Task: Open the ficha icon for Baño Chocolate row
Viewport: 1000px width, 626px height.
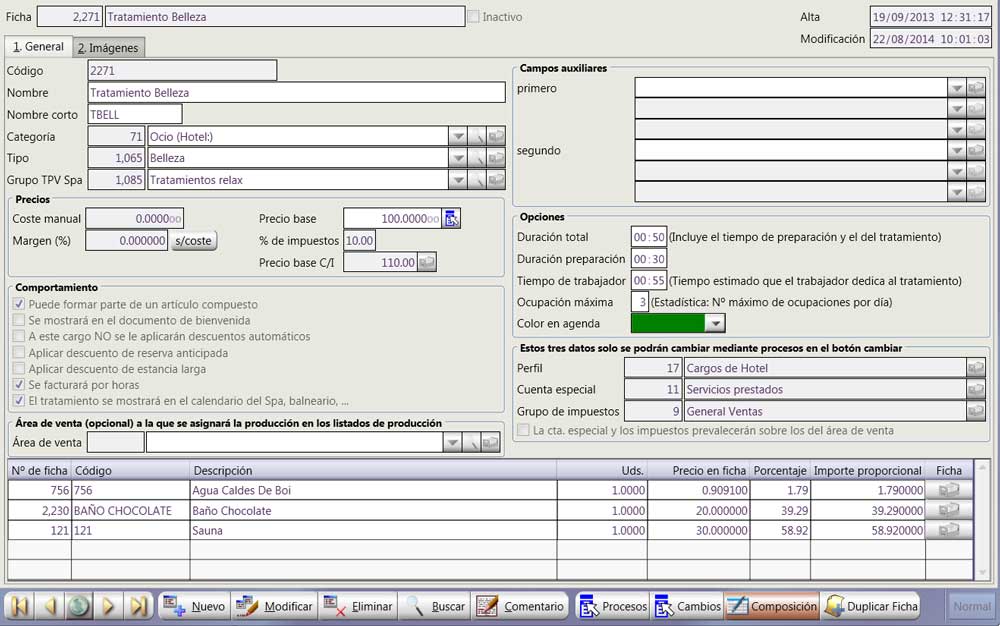Action: (x=948, y=510)
